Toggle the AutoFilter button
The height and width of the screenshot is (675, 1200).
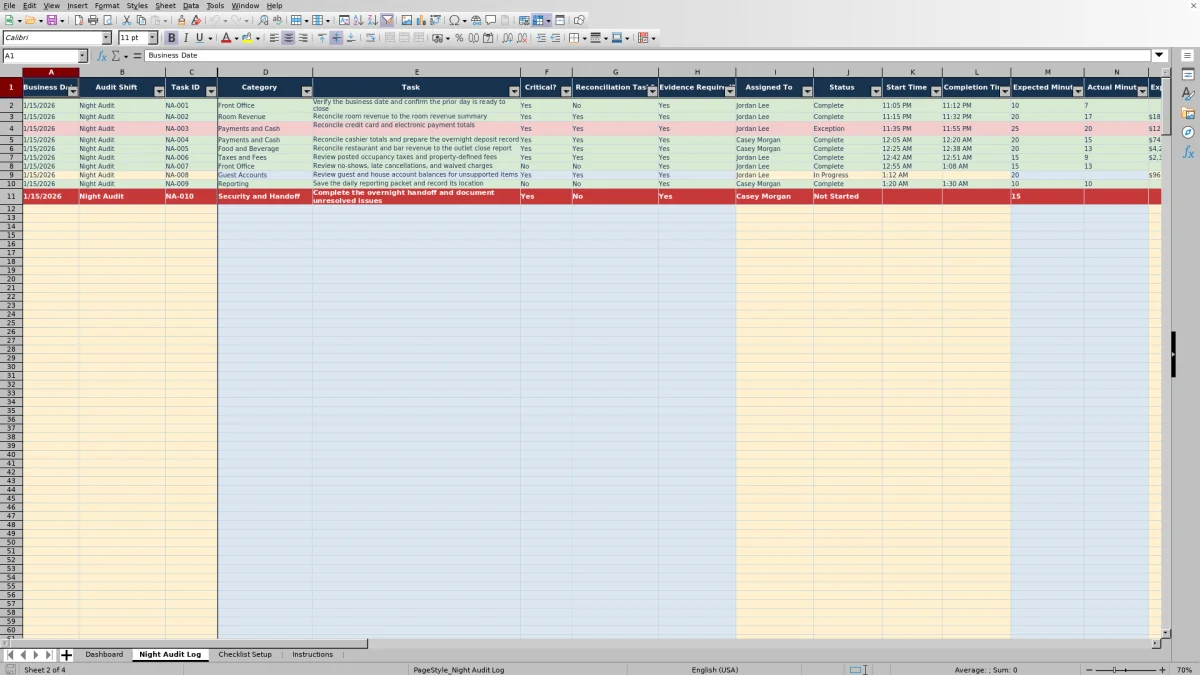coord(387,20)
